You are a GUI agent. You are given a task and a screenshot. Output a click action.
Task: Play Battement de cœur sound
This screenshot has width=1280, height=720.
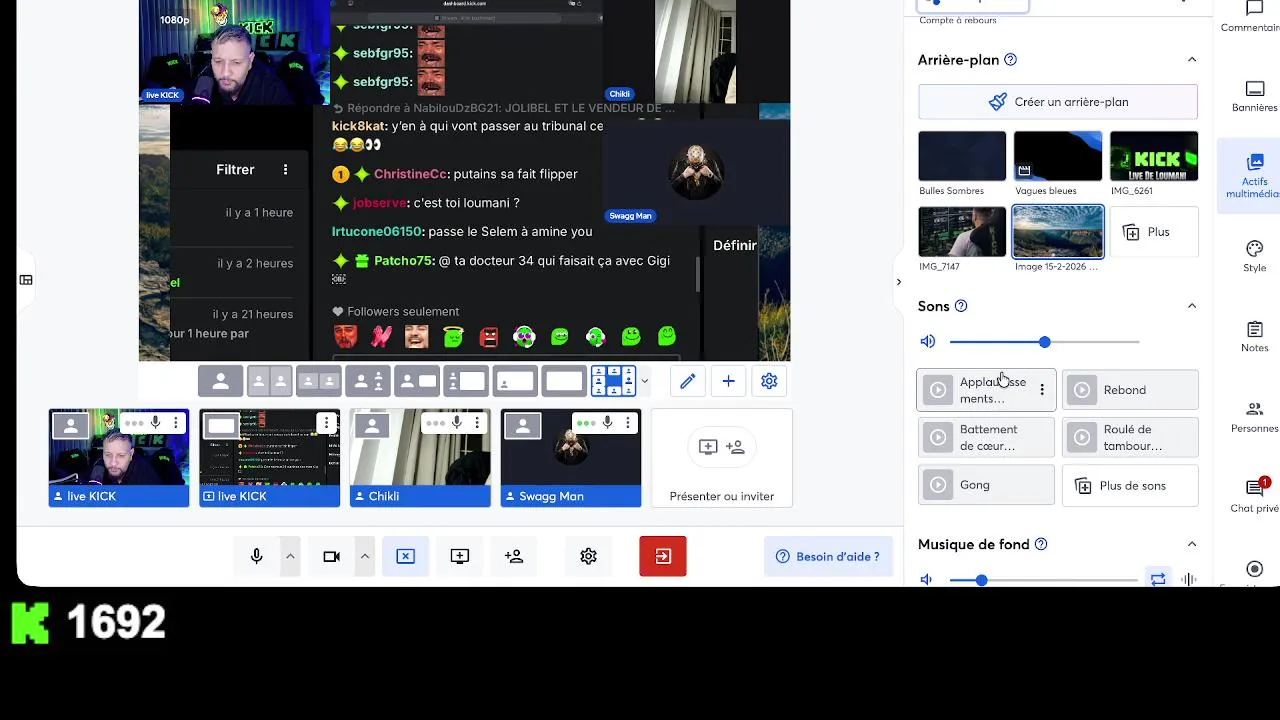tap(938, 437)
